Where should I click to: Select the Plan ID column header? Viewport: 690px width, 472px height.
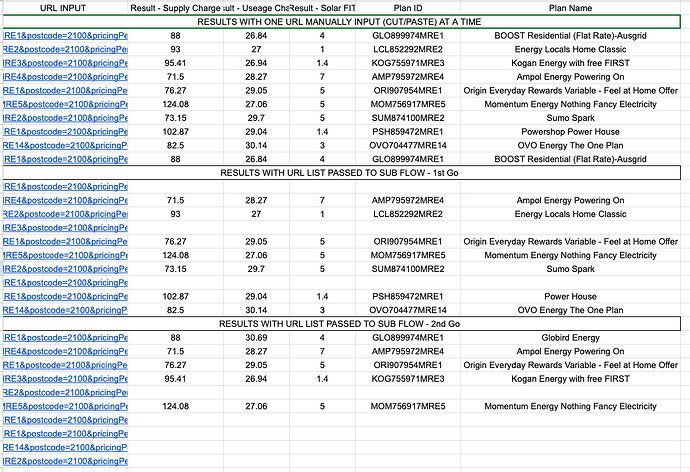click(408, 8)
